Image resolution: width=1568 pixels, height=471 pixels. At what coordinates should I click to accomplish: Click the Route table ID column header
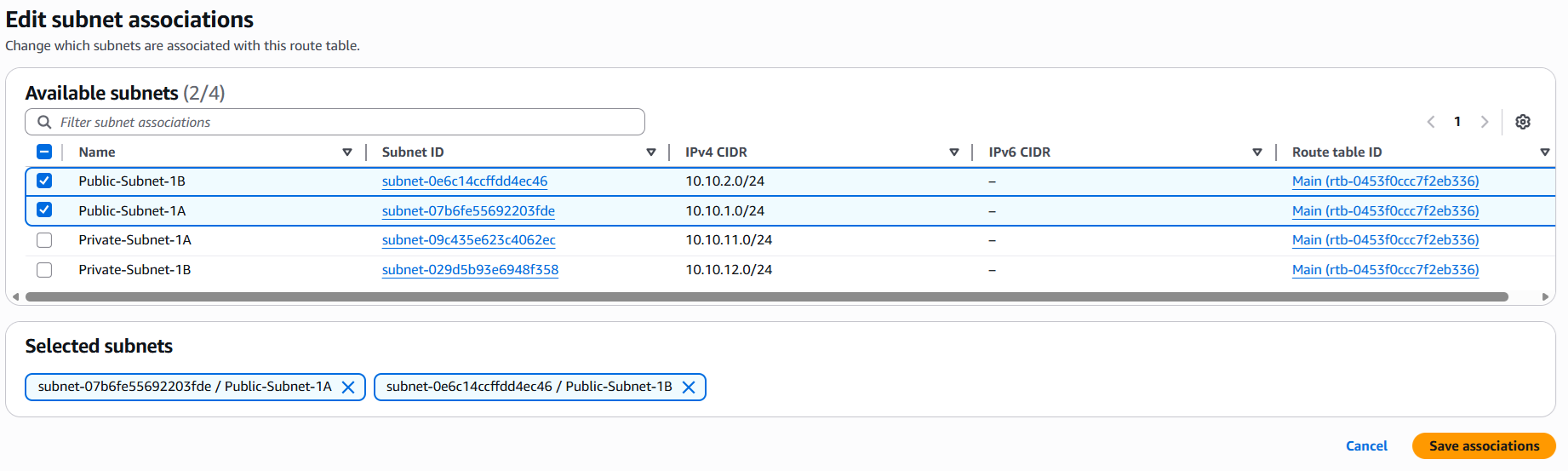pyautogui.click(x=1336, y=152)
